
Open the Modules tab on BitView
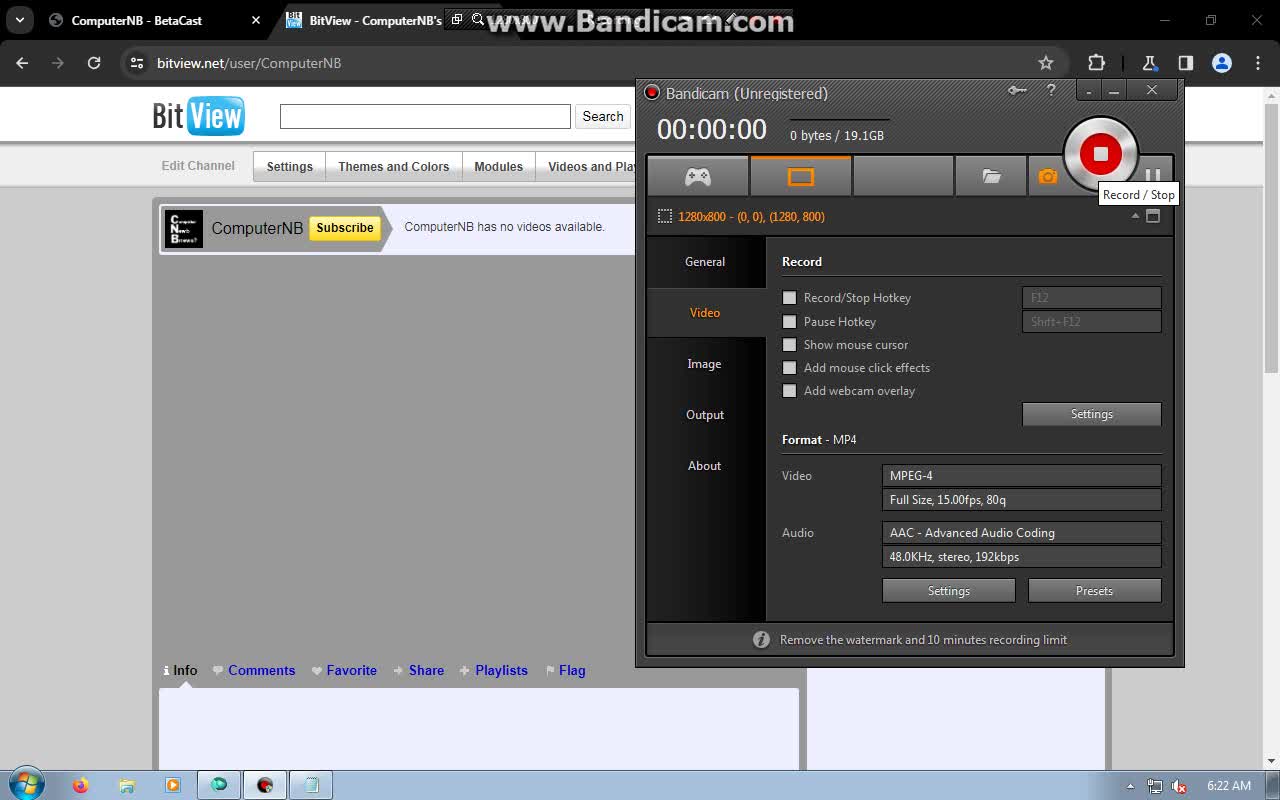tap(499, 167)
